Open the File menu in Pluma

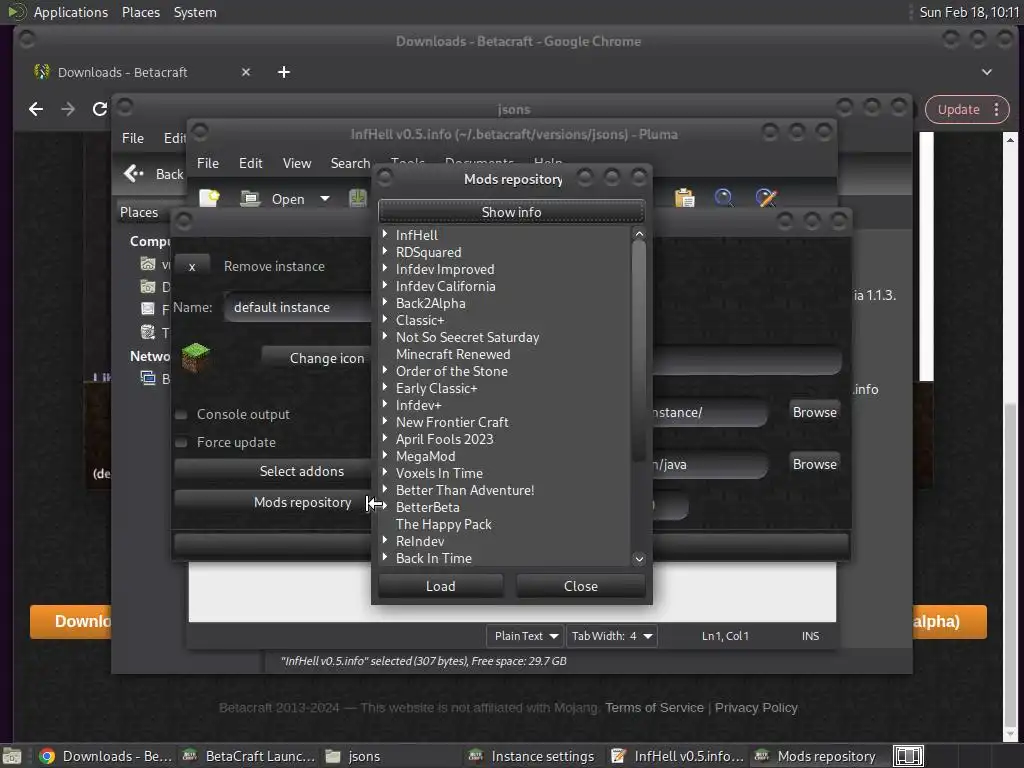[208, 163]
